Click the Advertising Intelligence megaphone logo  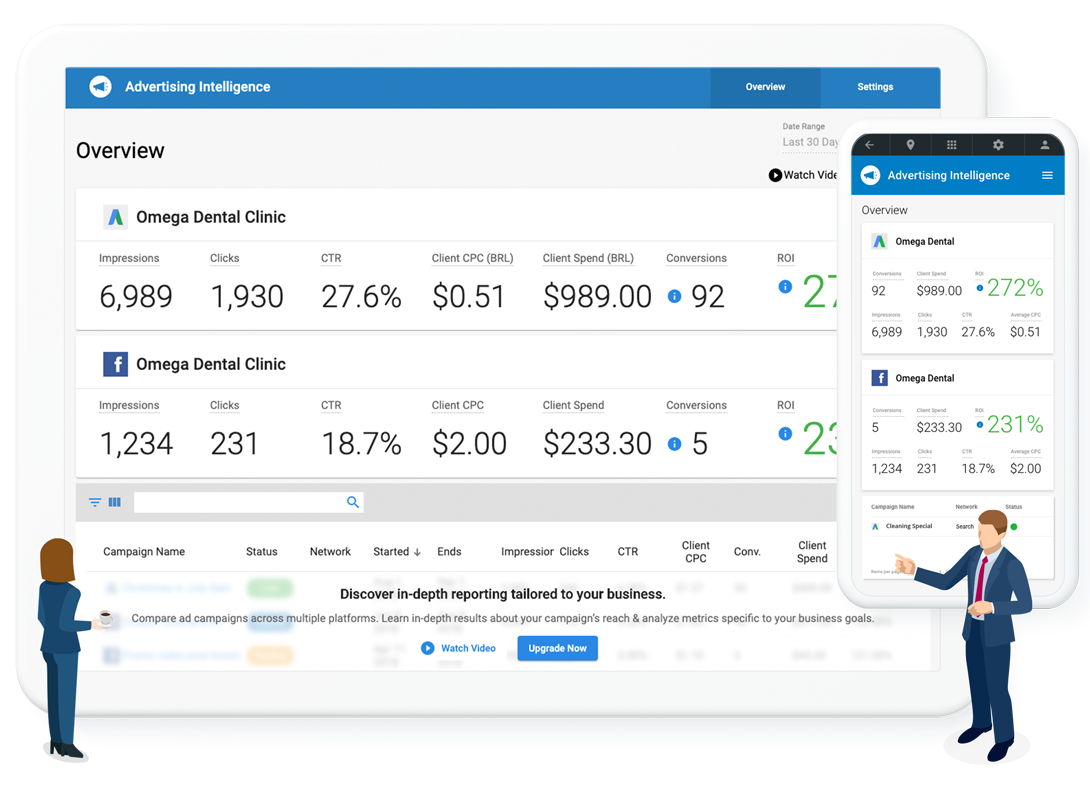coord(101,87)
